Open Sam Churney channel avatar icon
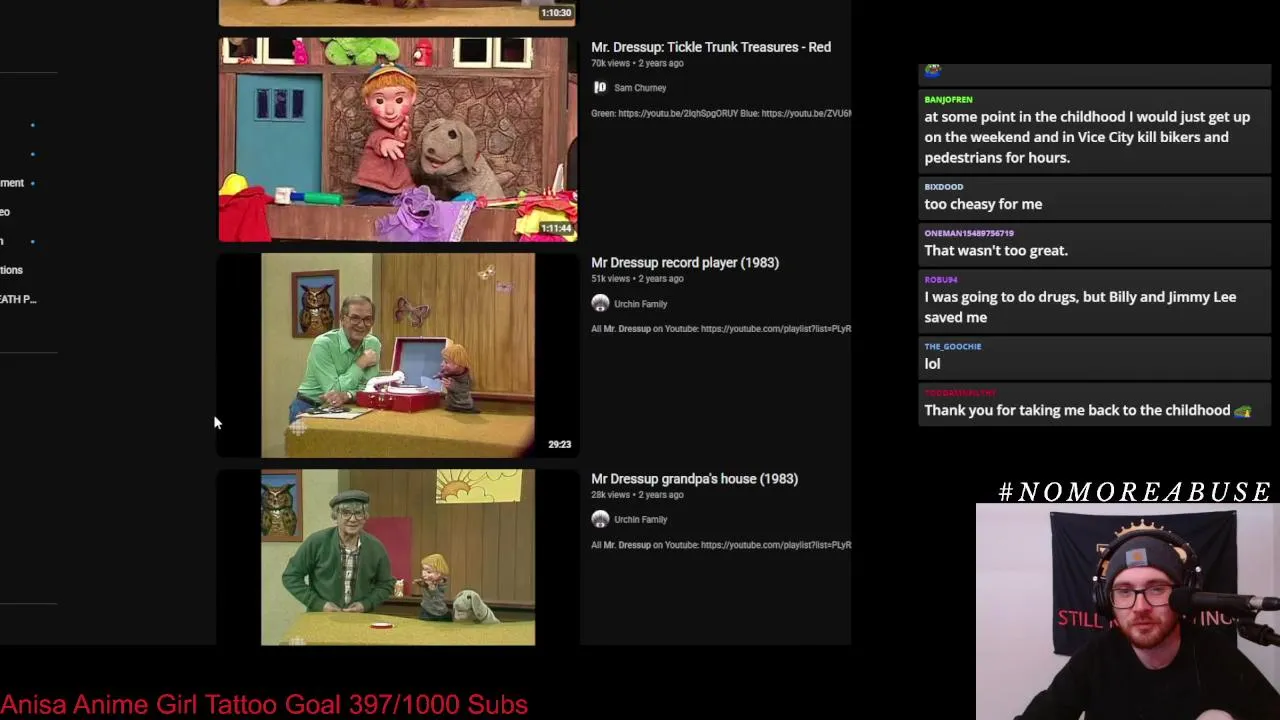Image resolution: width=1280 pixels, height=720 pixels. pyautogui.click(x=600, y=88)
